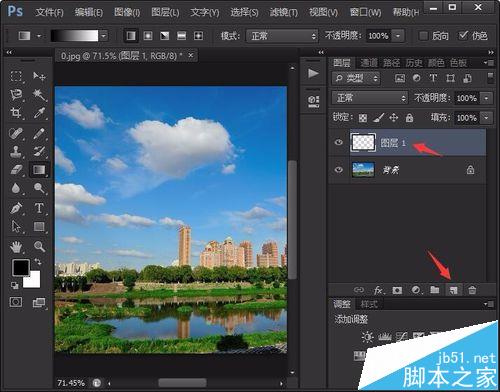This screenshot has height=392, width=500.
Task: Select the Lasso tool
Action: coord(16,95)
